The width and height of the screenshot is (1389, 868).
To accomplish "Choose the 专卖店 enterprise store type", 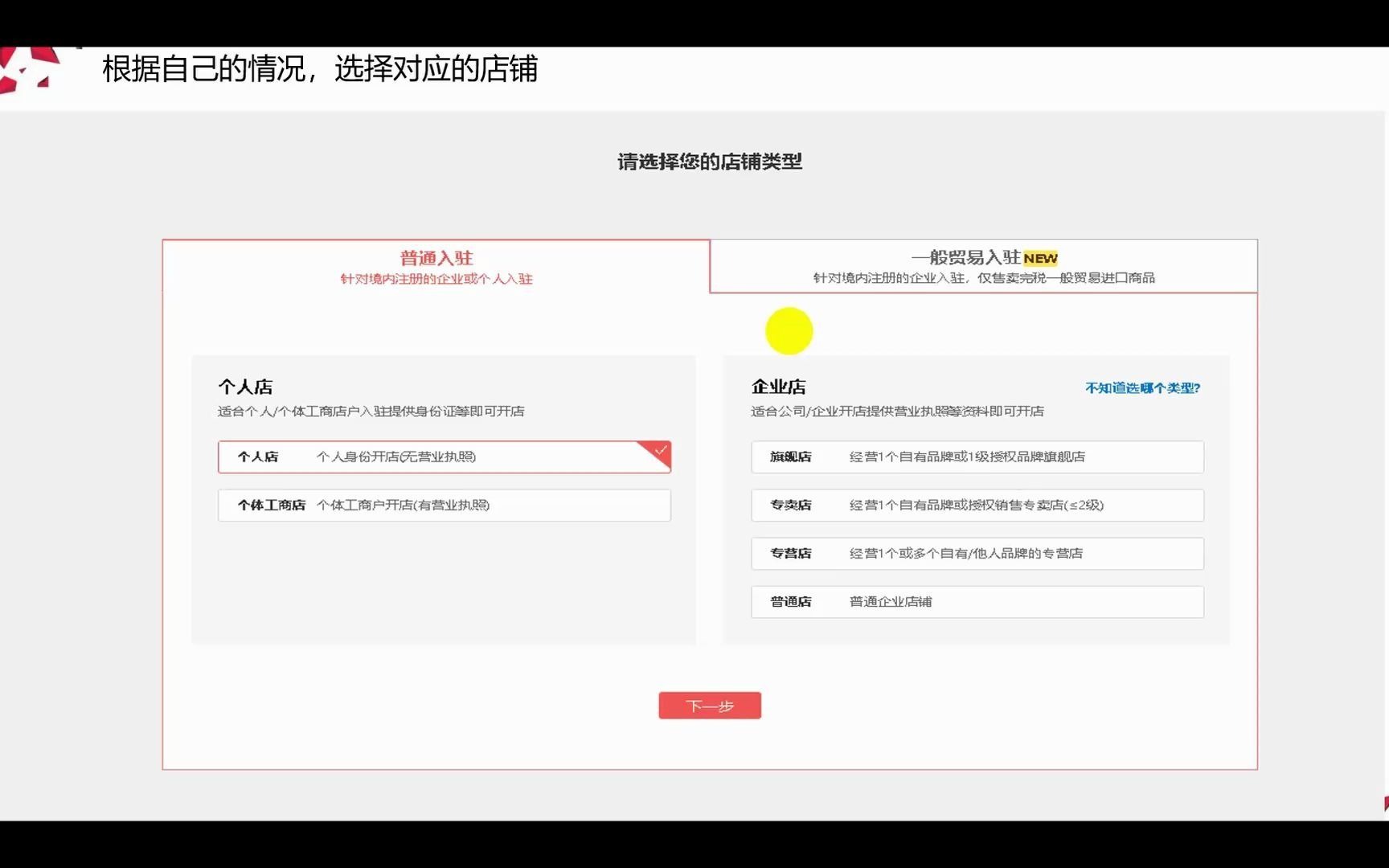I will coord(977,505).
